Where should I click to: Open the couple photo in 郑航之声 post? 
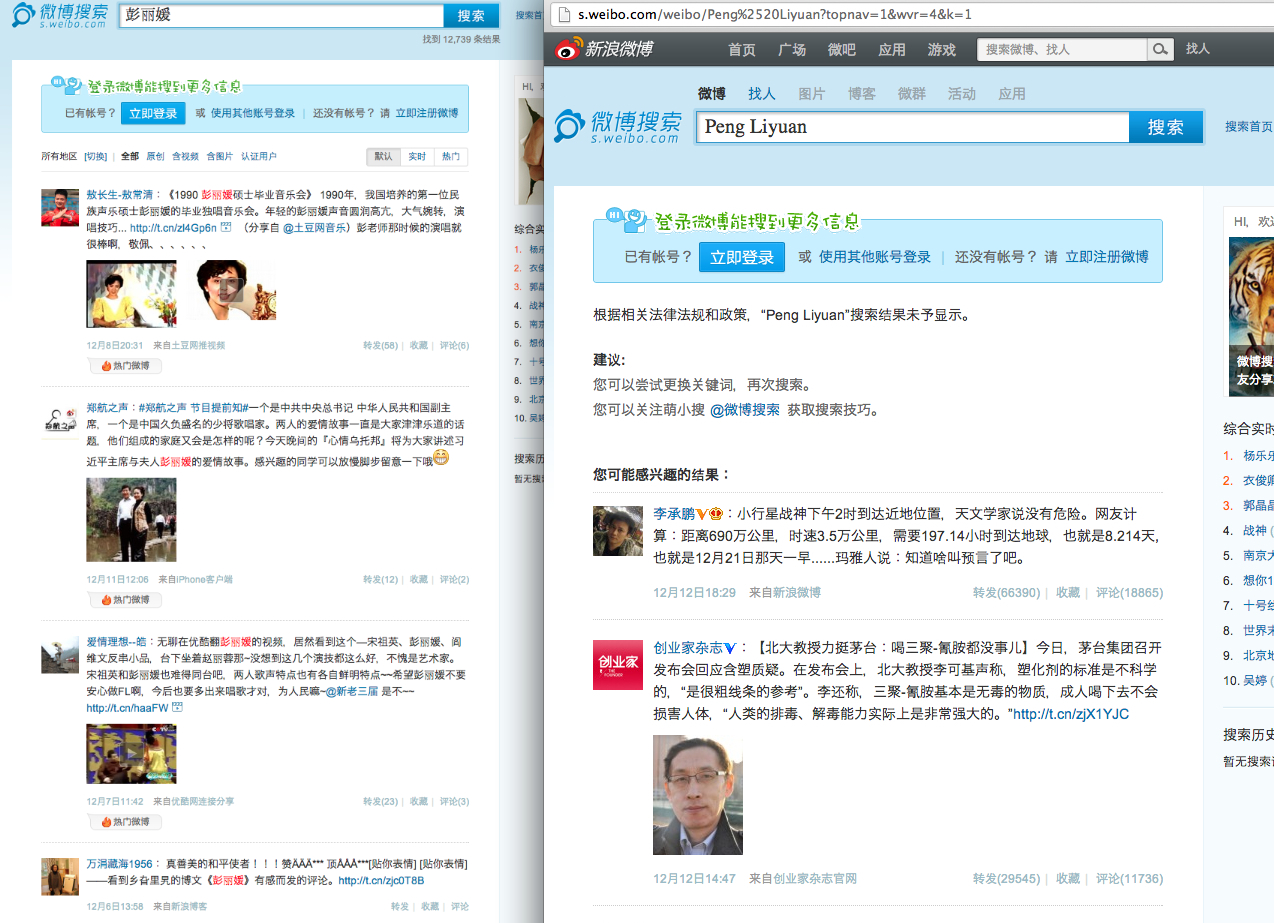point(131,519)
